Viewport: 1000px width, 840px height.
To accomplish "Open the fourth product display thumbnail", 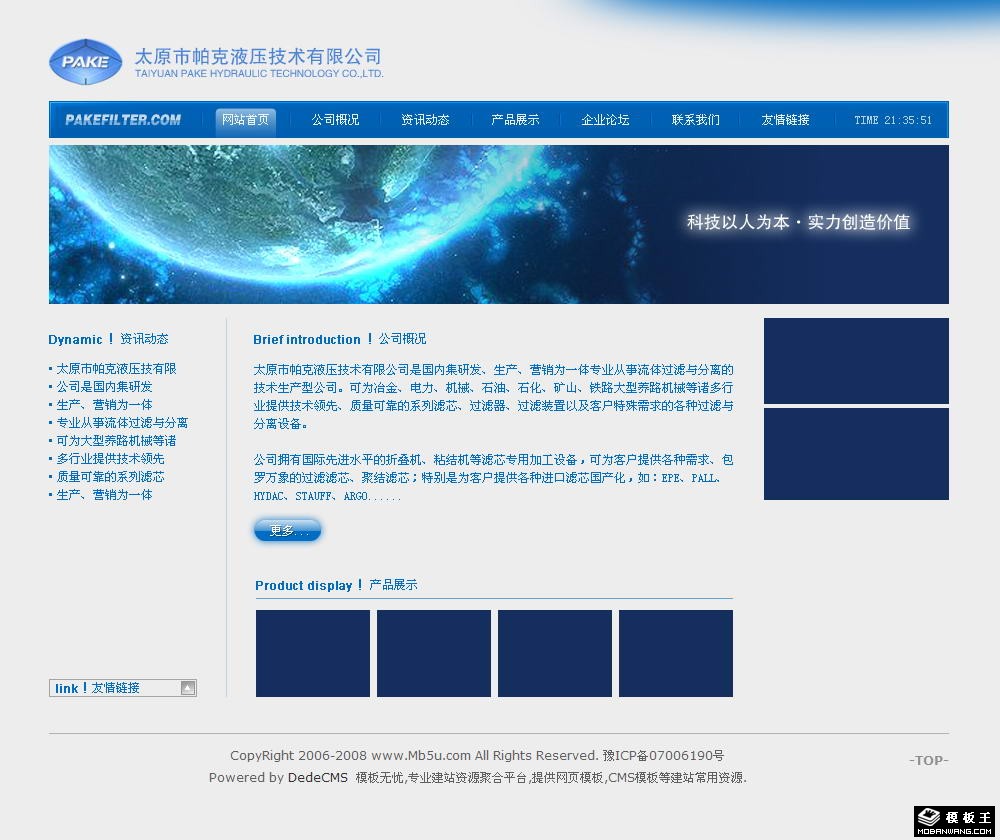I will pos(676,653).
